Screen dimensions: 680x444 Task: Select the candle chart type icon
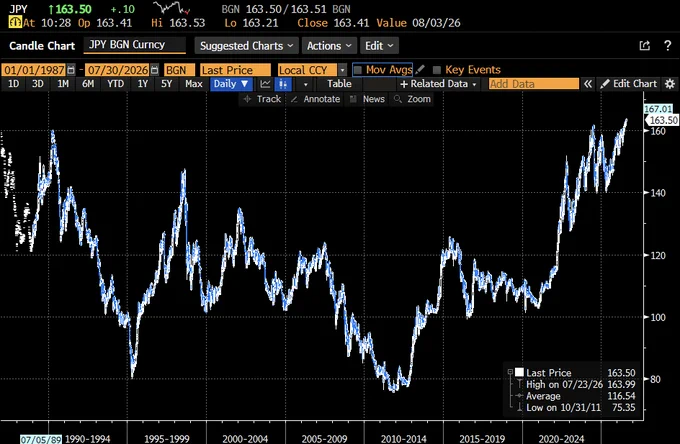[x=283, y=84]
